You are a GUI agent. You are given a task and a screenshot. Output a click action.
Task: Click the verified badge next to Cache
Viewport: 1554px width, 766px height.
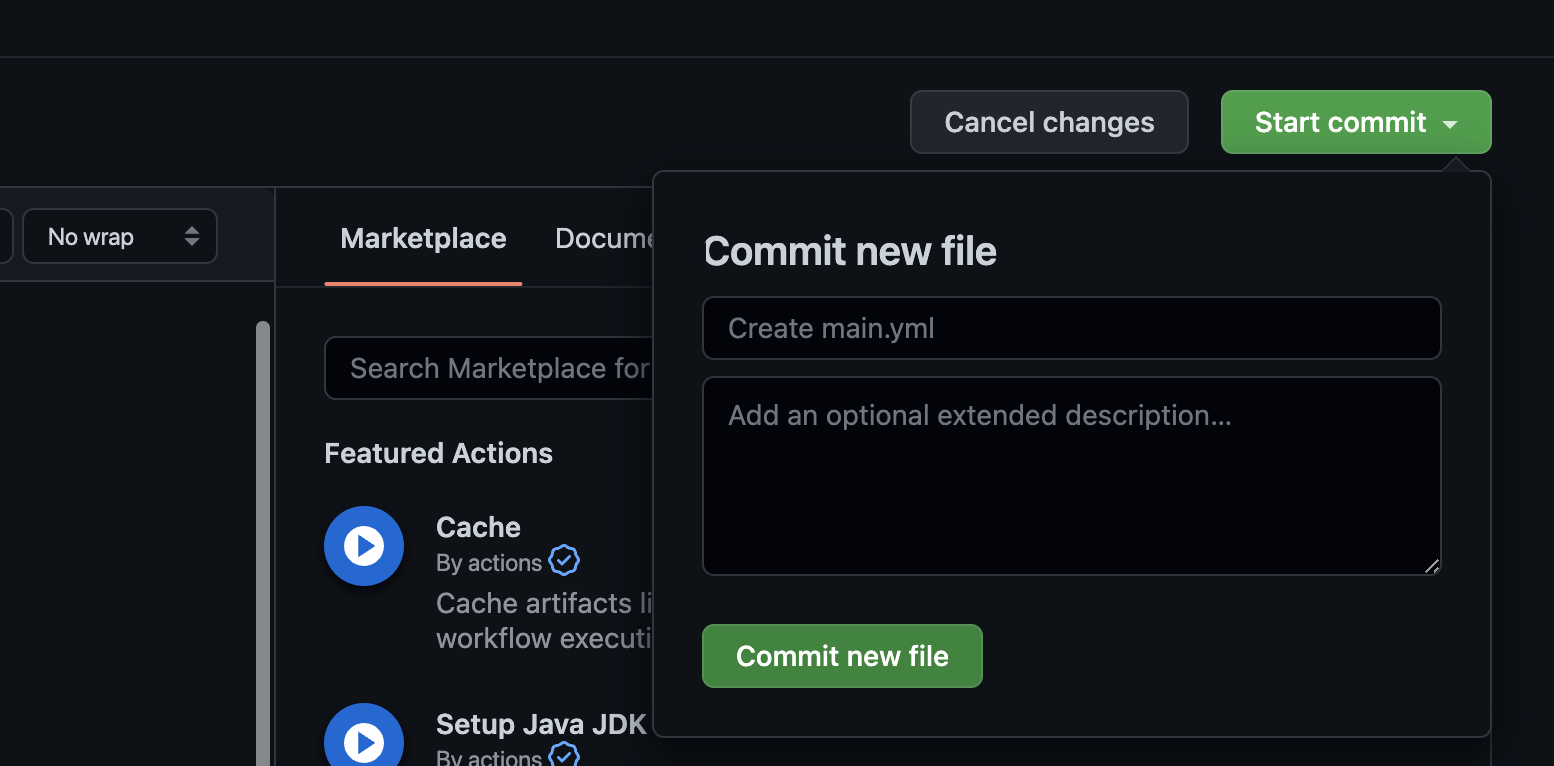(x=564, y=561)
